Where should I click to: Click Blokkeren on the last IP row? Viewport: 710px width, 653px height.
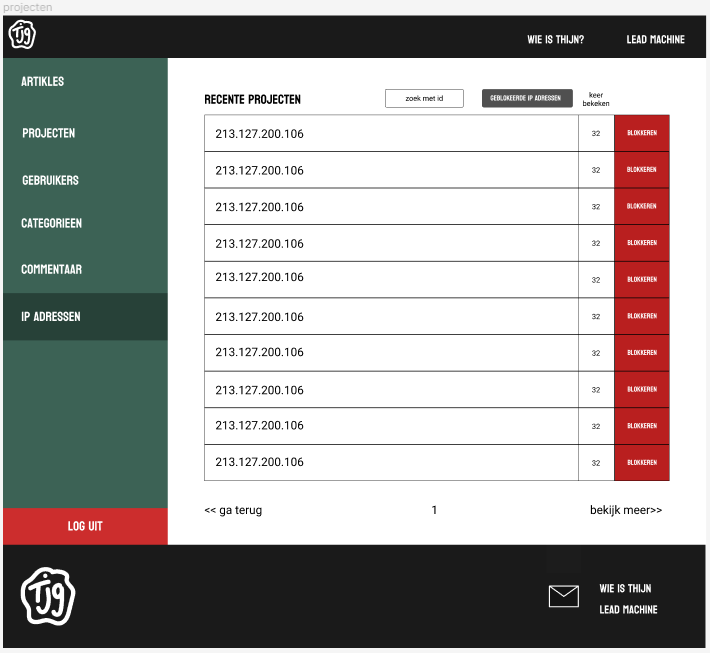642,463
